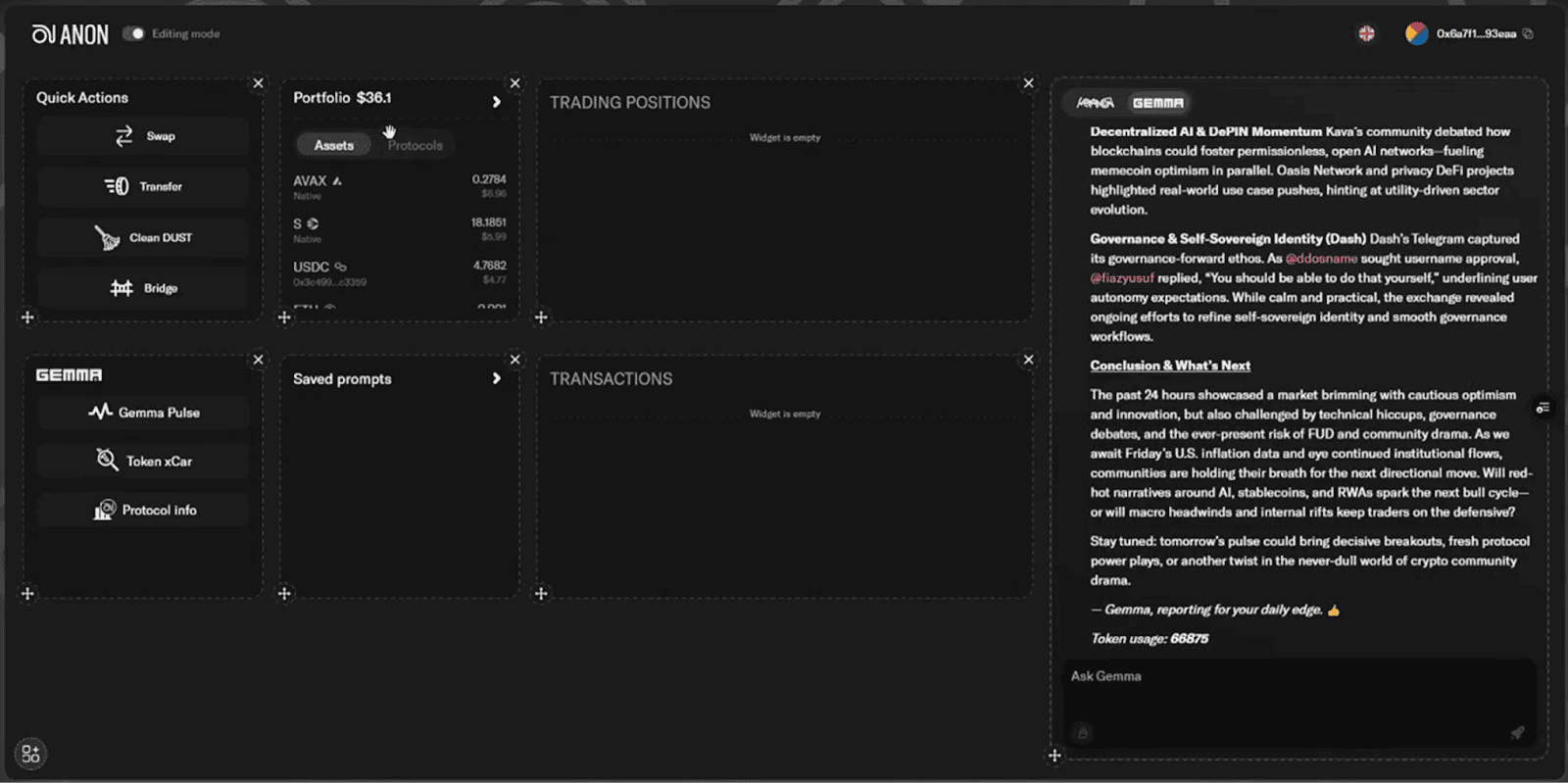Open Gemma Pulse
Screen dimensions: 1568x783
click(x=144, y=413)
